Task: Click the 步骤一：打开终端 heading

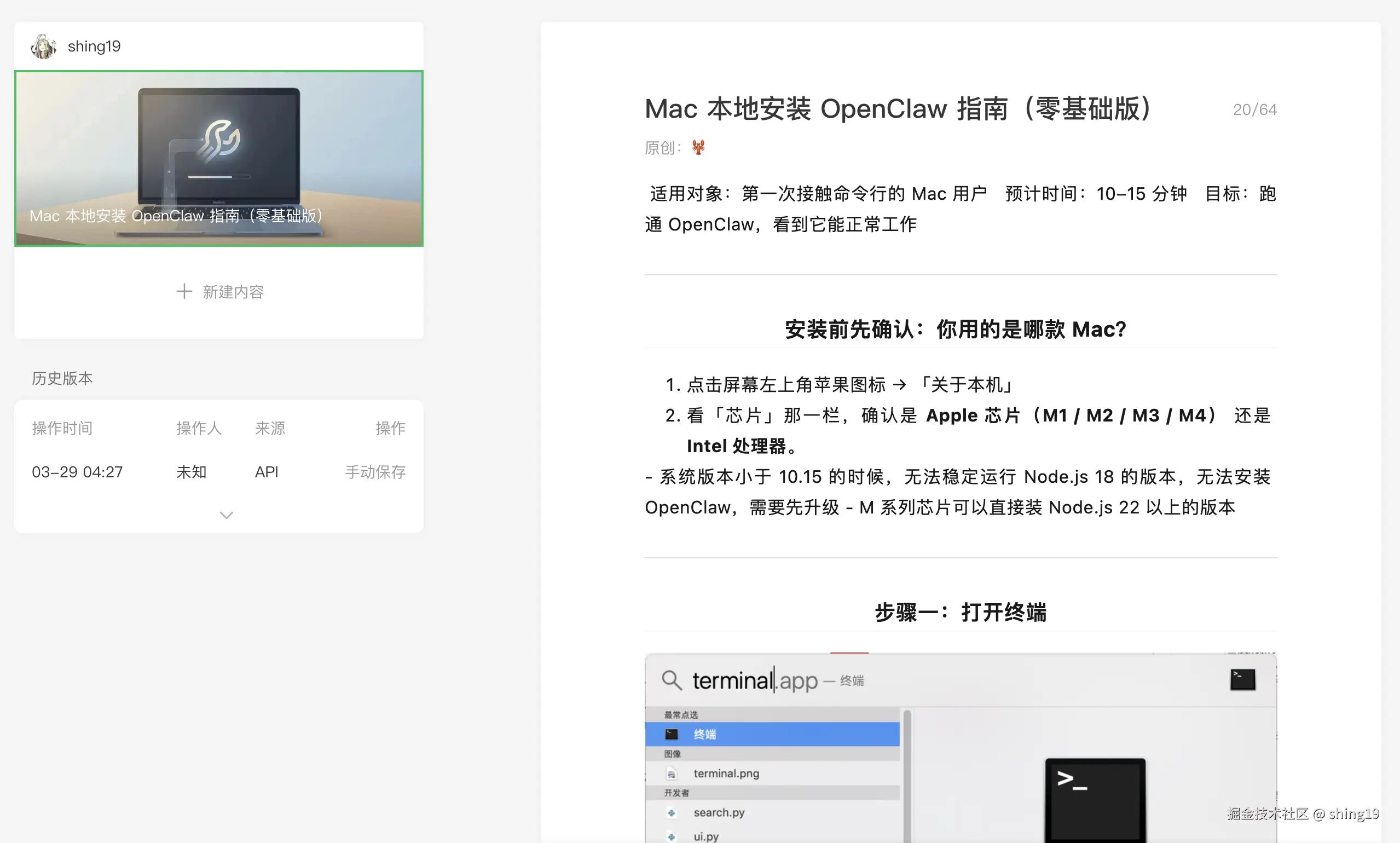Action: pyautogui.click(x=960, y=613)
